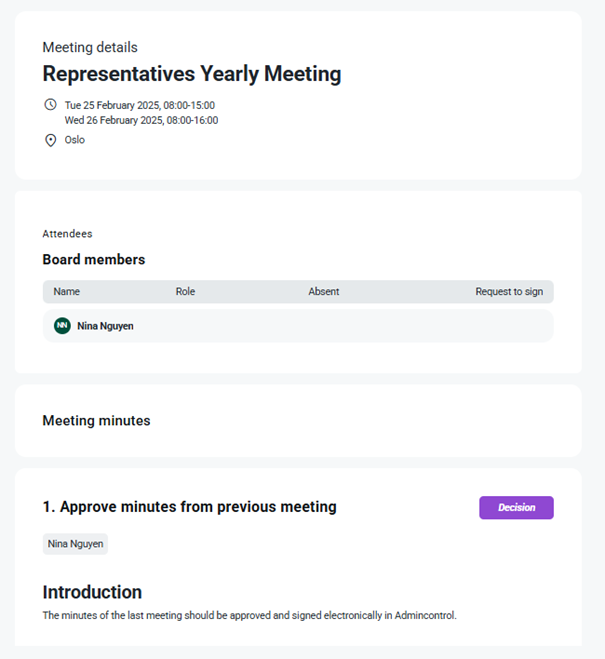Viewport: 605px width, 659px height.
Task: Open the Meeting minutes section heading
Action: coord(97,421)
